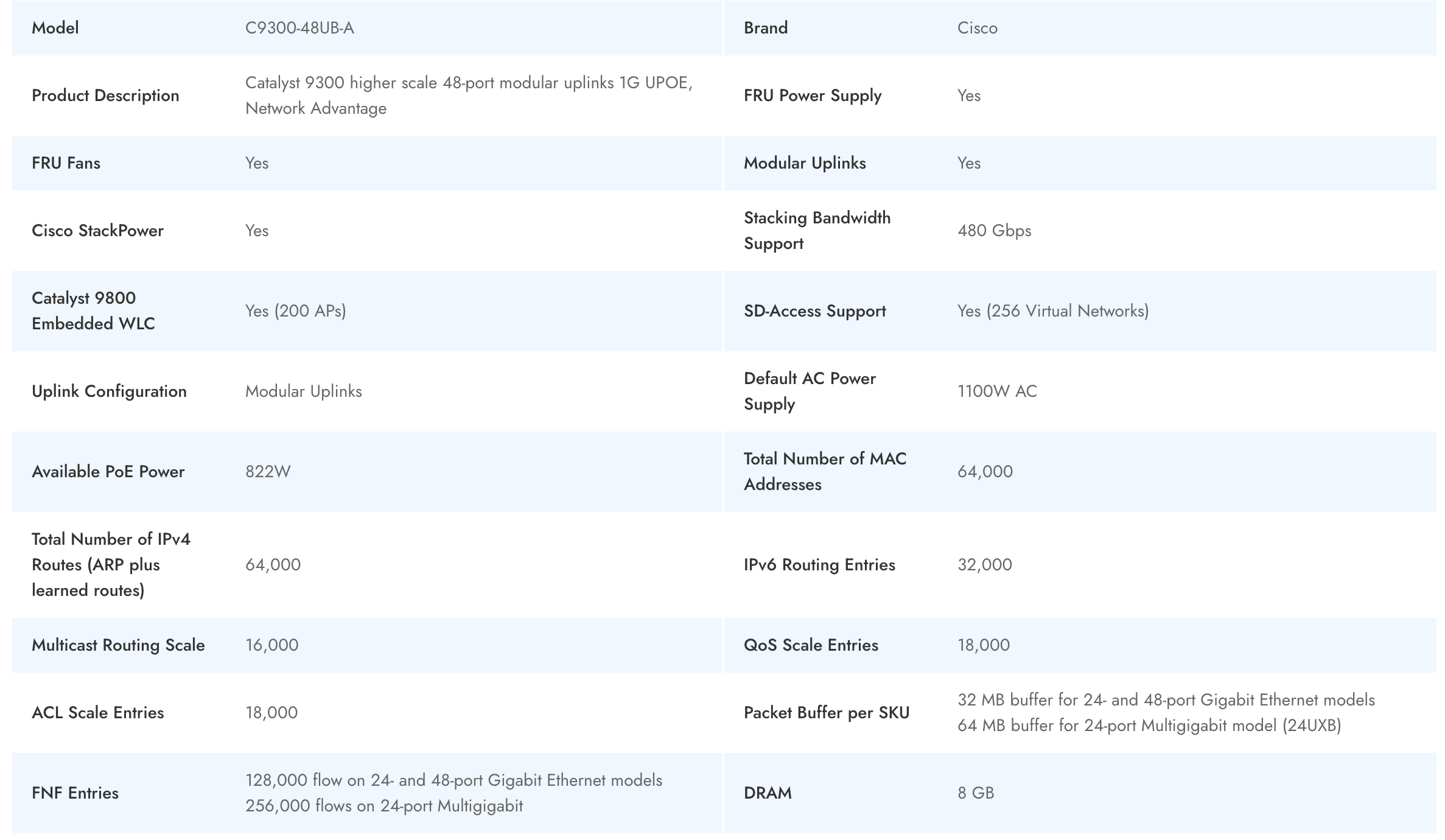
Task: Click the 822W PoE power value
Action: click(x=268, y=472)
